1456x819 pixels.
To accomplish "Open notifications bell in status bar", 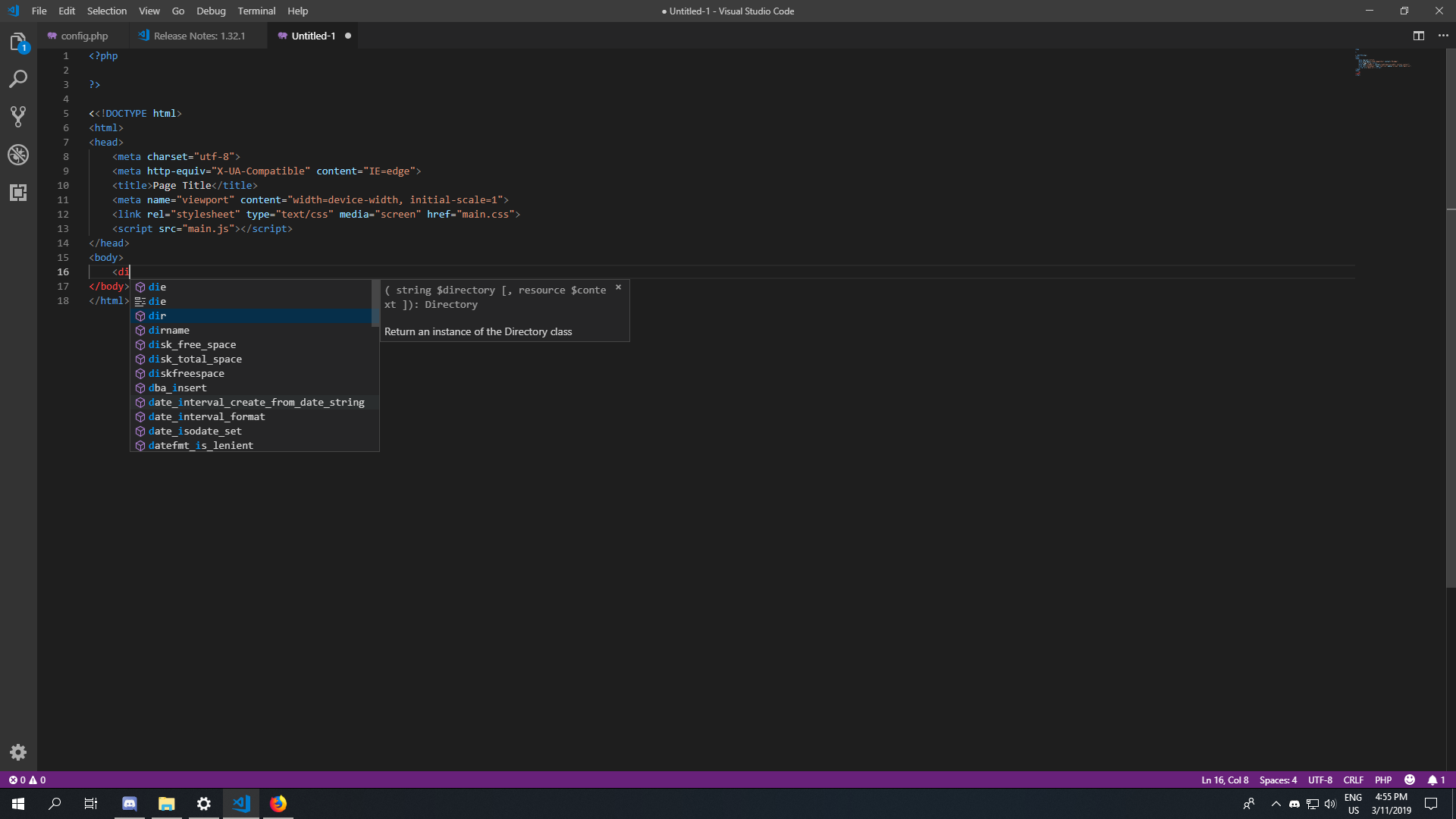I will (1436, 780).
